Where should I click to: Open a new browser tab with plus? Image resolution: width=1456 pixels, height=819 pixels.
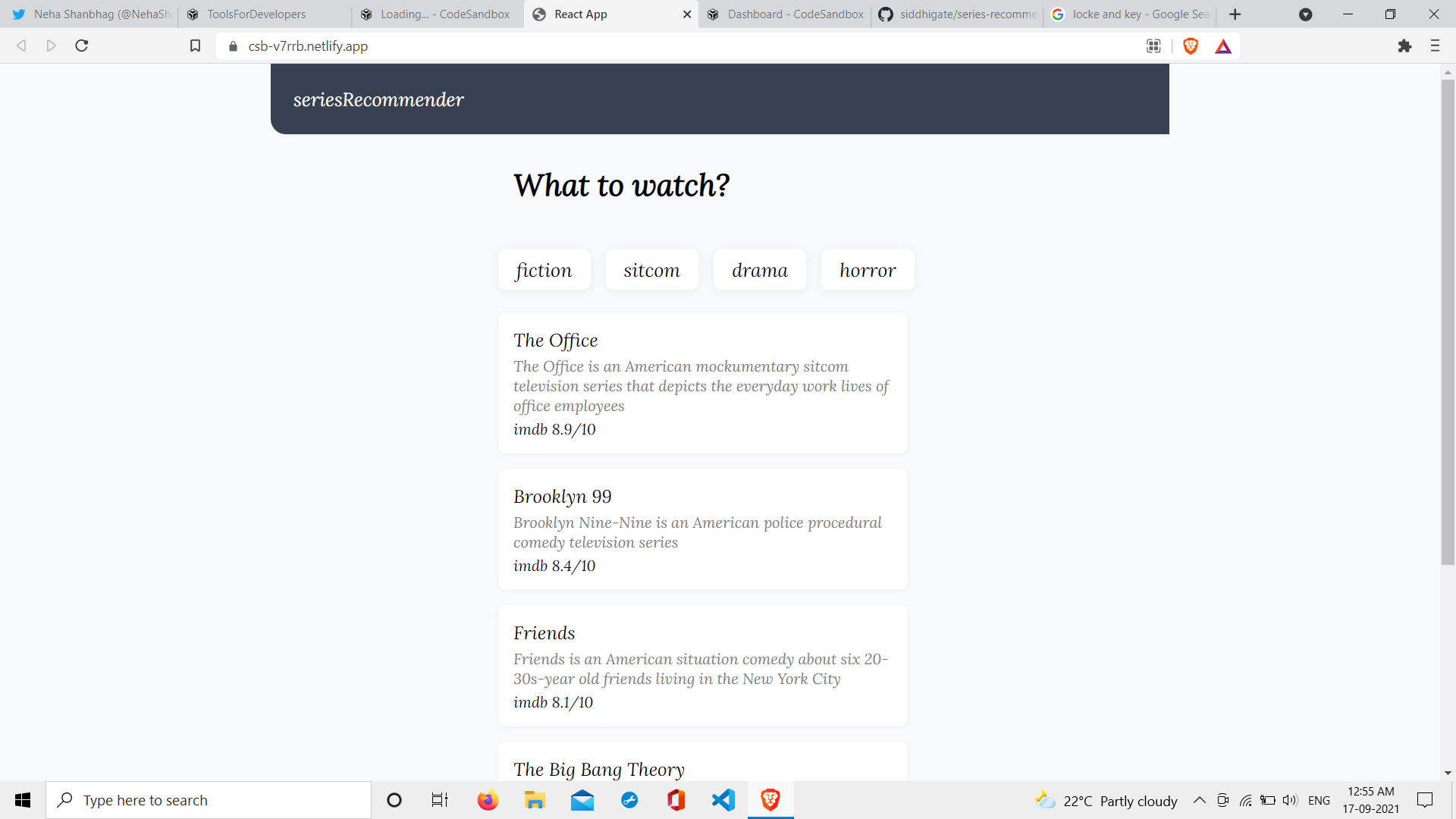(1235, 14)
